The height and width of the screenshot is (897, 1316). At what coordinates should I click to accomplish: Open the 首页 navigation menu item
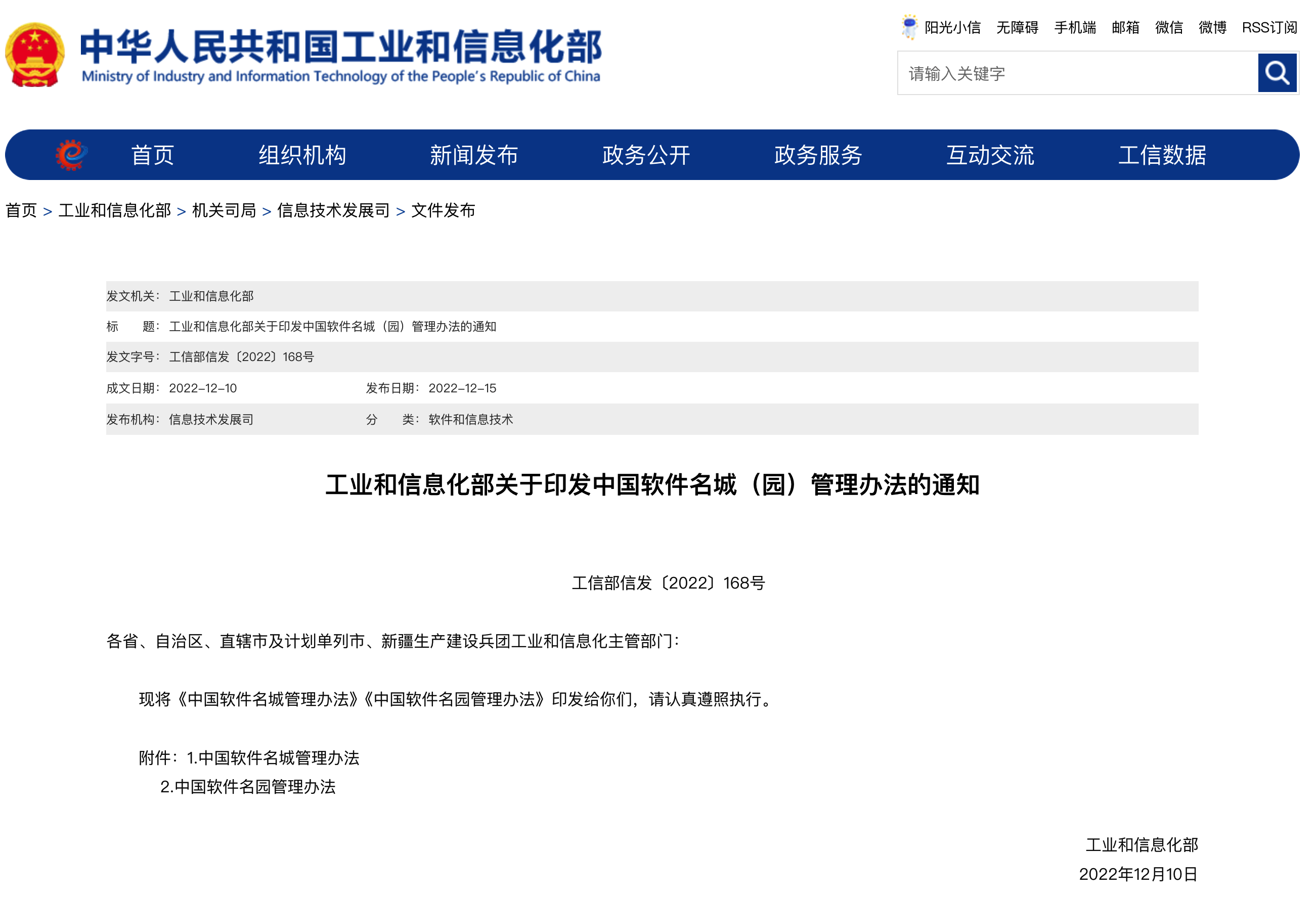(152, 155)
